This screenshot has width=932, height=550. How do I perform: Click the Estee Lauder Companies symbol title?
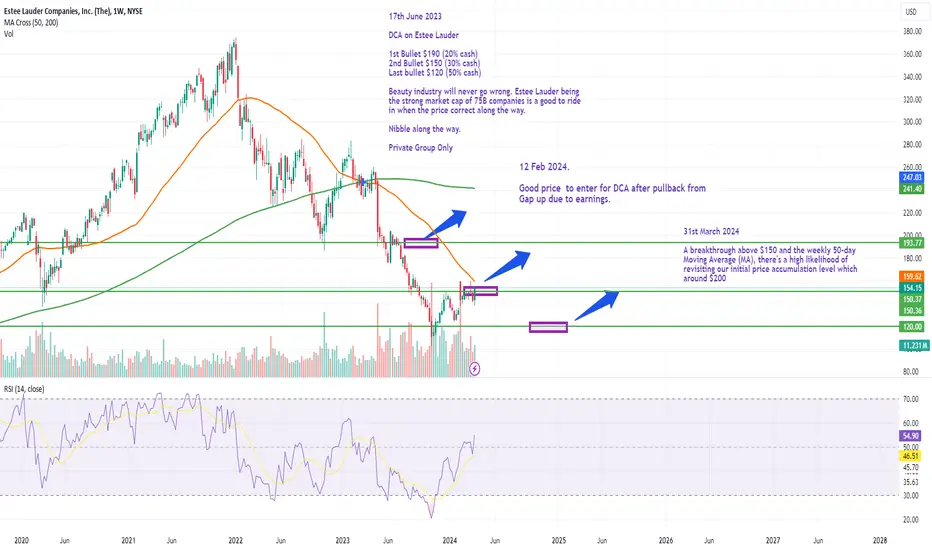pyautogui.click(x=73, y=11)
